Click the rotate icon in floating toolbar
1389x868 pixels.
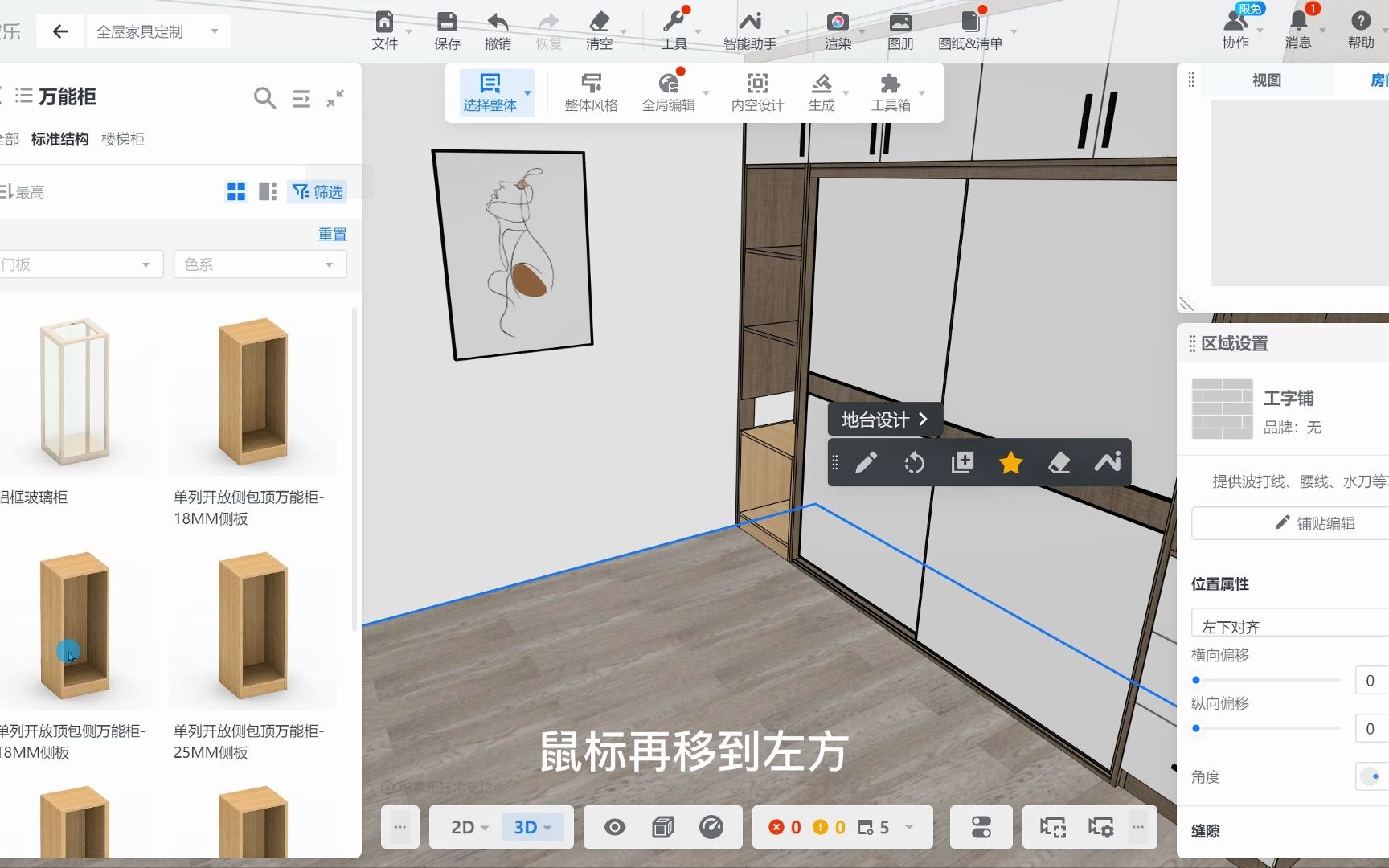[x=914, y=463]
